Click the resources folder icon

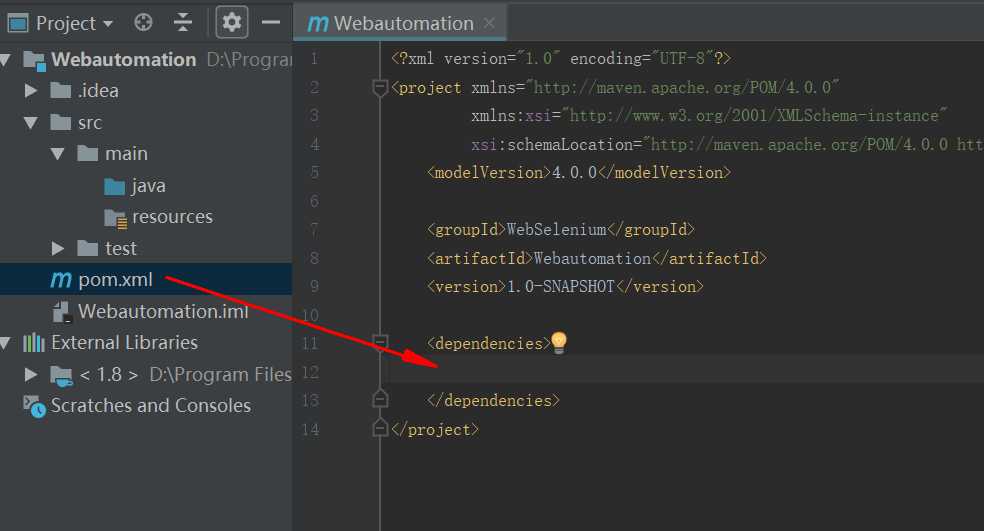115,218
